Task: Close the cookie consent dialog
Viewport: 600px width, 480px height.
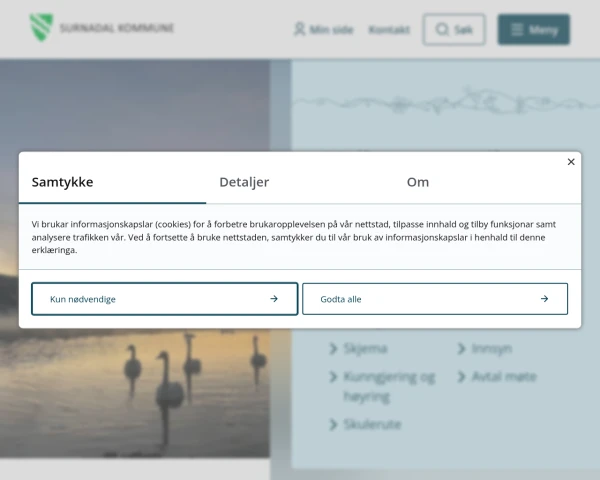Action: (571, 162)
